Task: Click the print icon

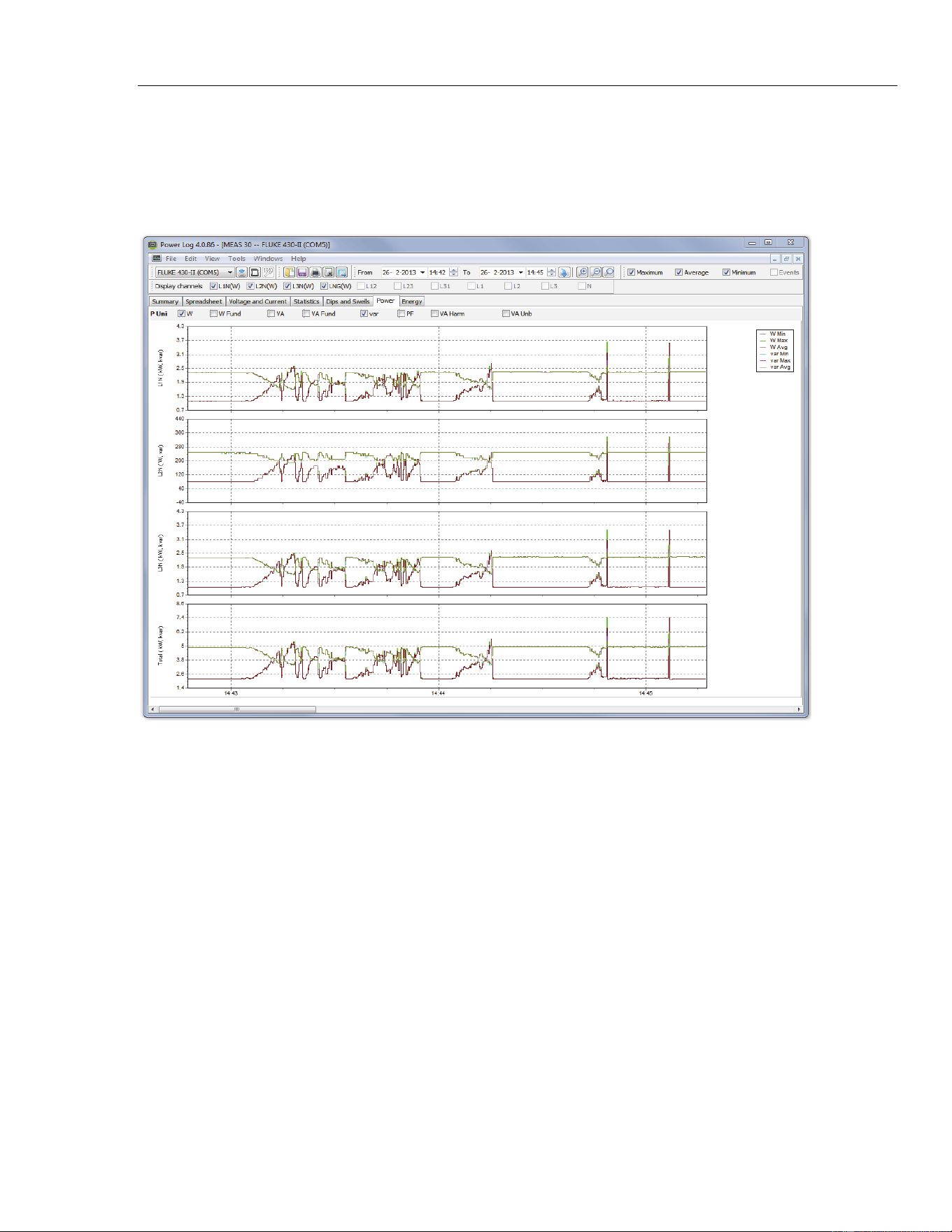Action: coord(315,272)
